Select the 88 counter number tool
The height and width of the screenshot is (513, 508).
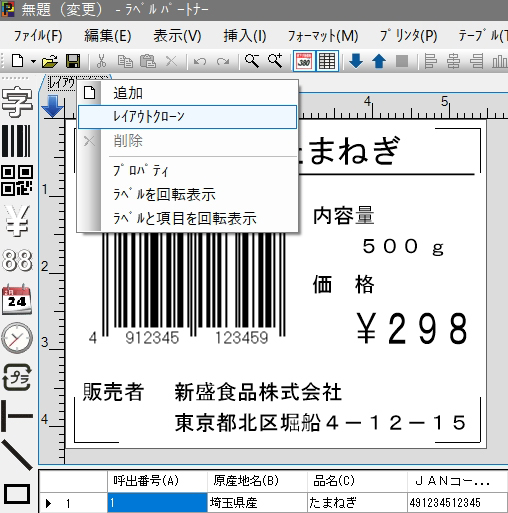click(17, 260)
